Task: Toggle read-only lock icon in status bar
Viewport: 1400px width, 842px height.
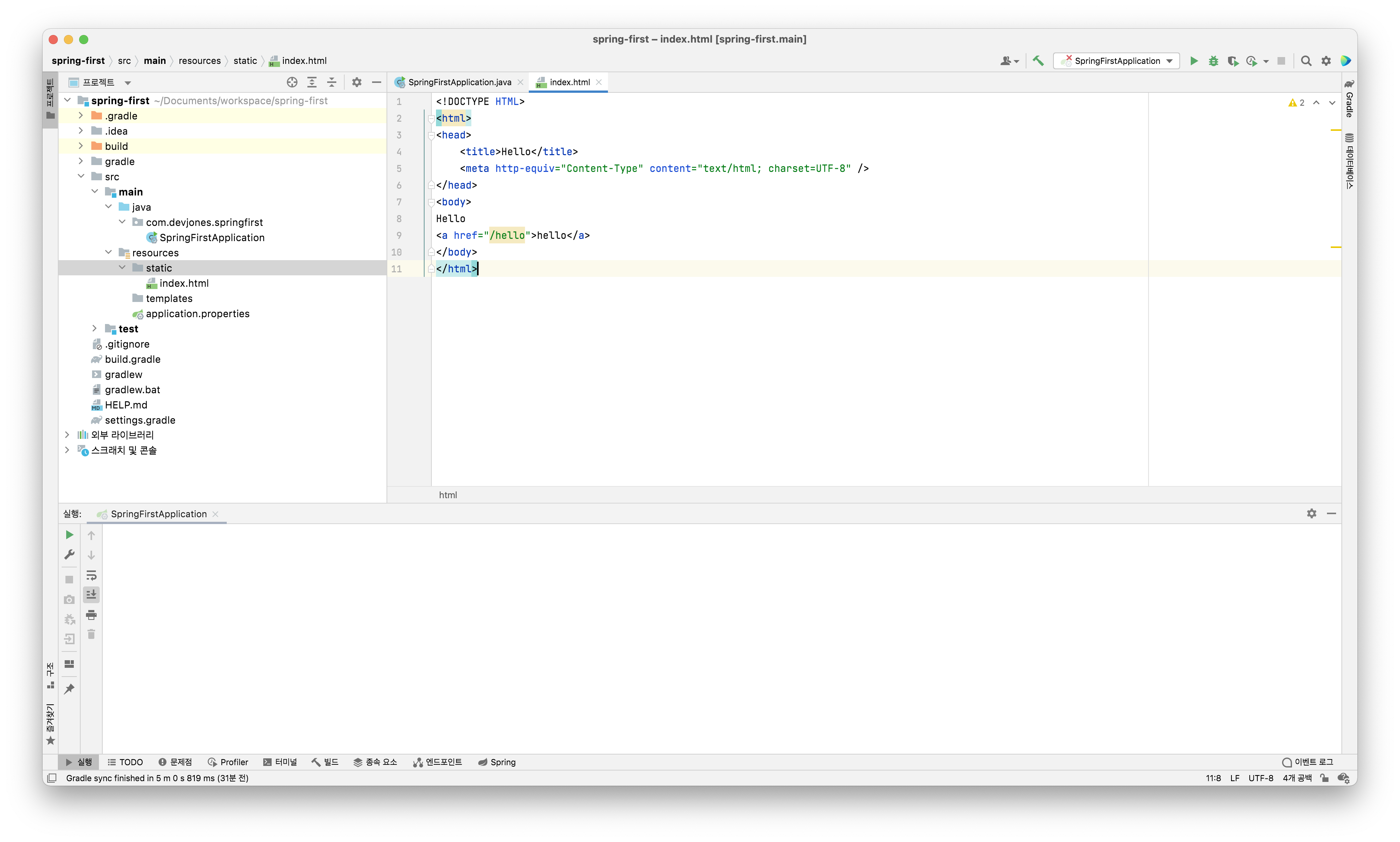Action: (1325, 778)
